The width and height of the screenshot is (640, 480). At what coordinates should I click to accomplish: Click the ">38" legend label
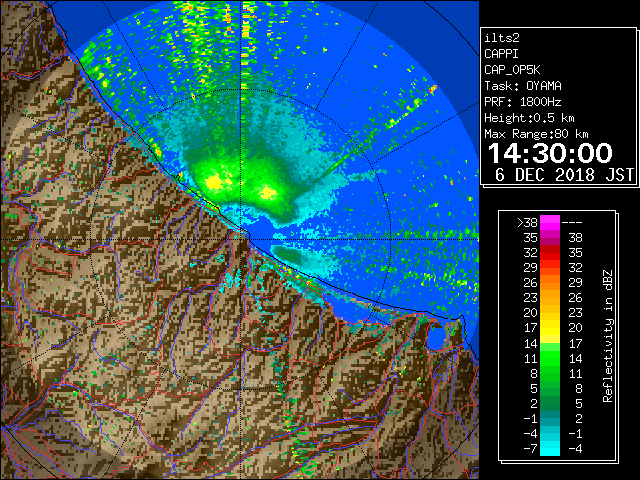527,223
